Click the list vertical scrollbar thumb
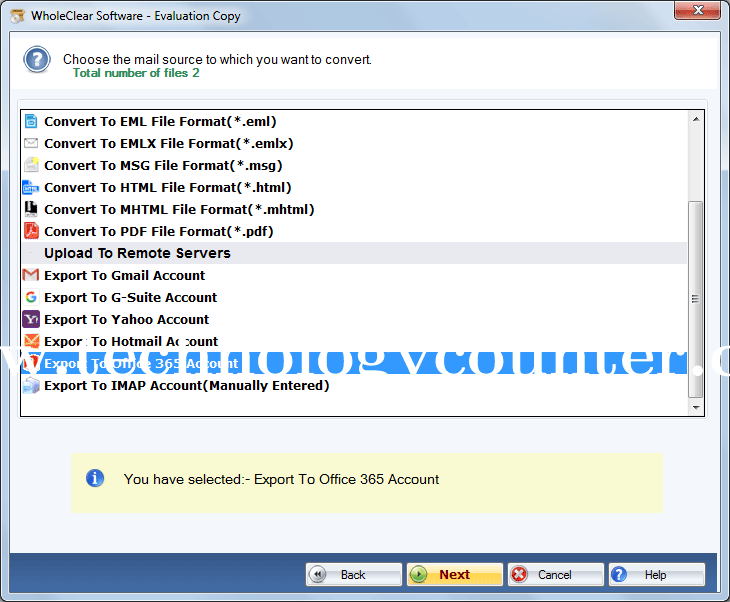The height and width of the screenshot is (602, 730). coord(696,299)
